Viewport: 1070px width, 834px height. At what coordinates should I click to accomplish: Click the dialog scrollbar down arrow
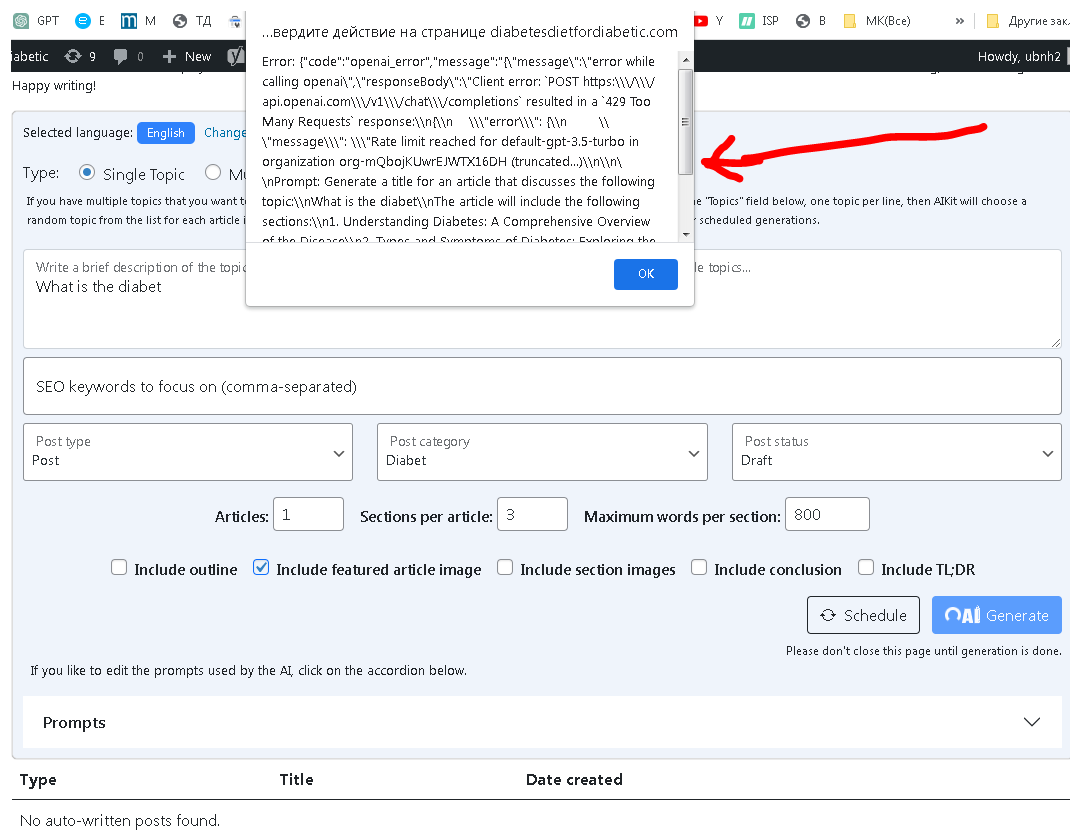point(686,234)
